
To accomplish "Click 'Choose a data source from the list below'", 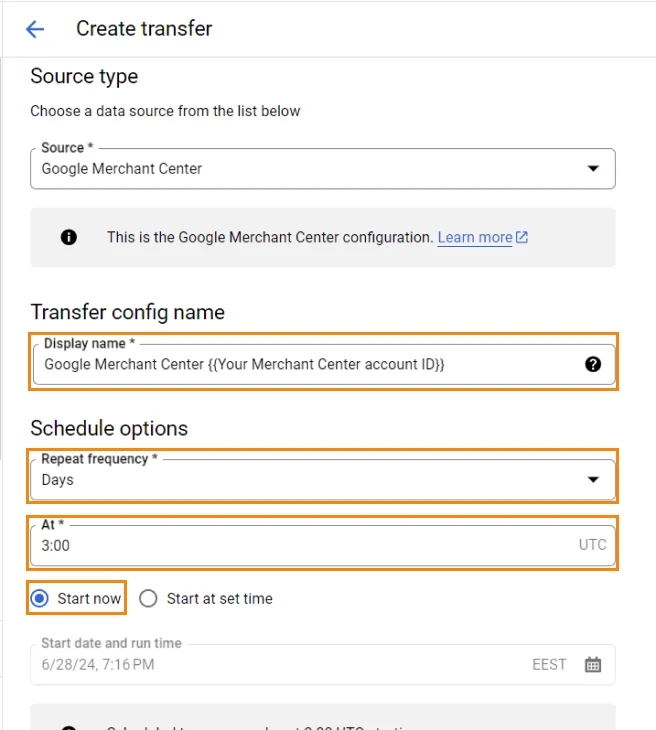I will tap(165, 111).
